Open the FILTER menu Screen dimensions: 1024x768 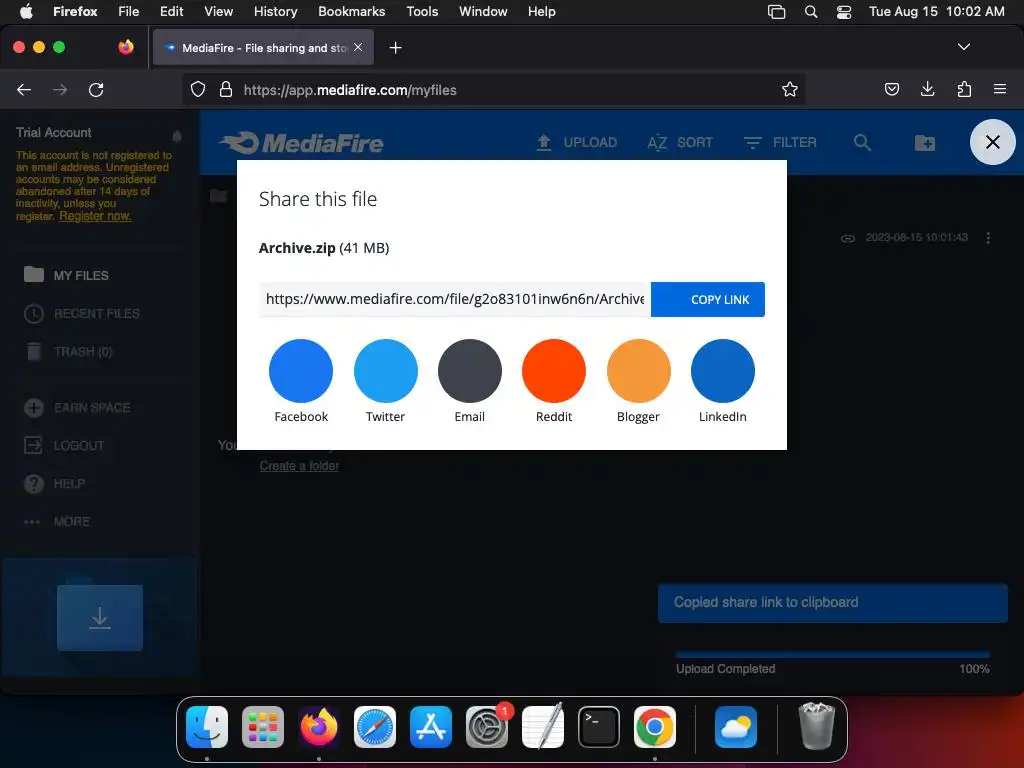coord(780,142)
